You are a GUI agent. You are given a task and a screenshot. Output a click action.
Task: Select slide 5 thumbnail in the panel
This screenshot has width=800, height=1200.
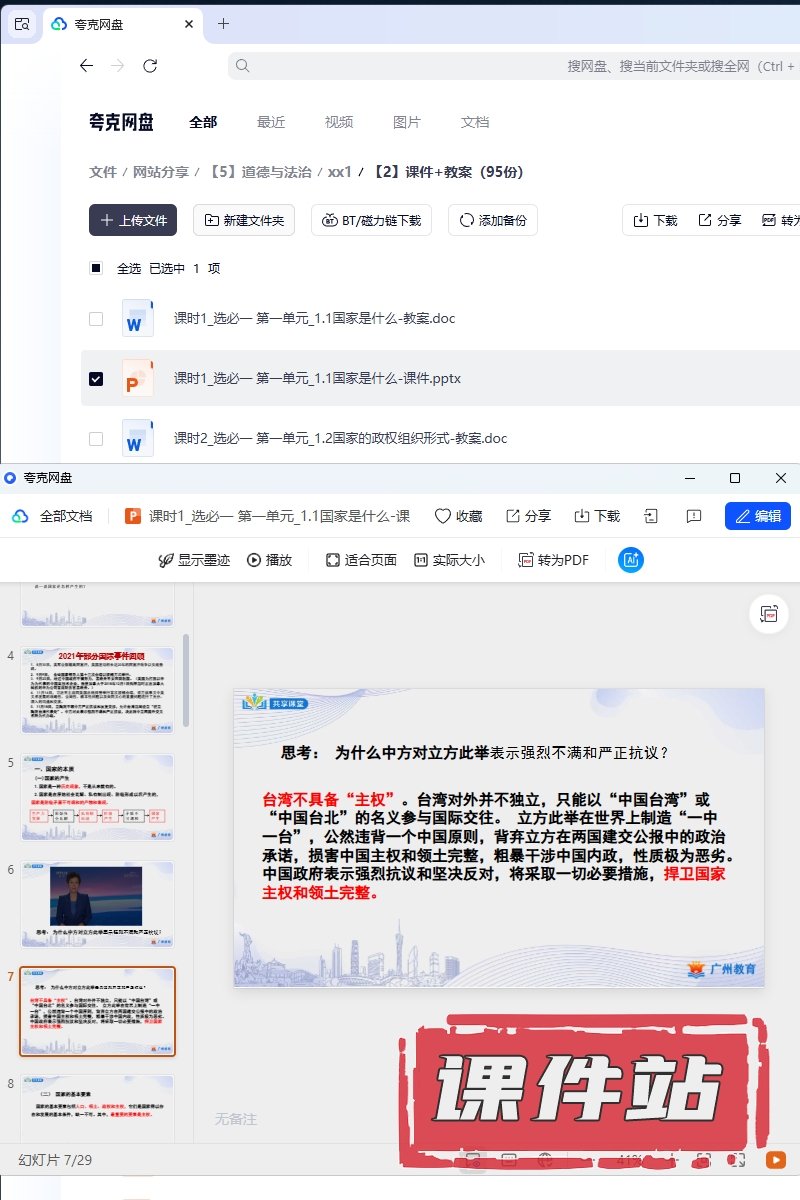point(98,796)
